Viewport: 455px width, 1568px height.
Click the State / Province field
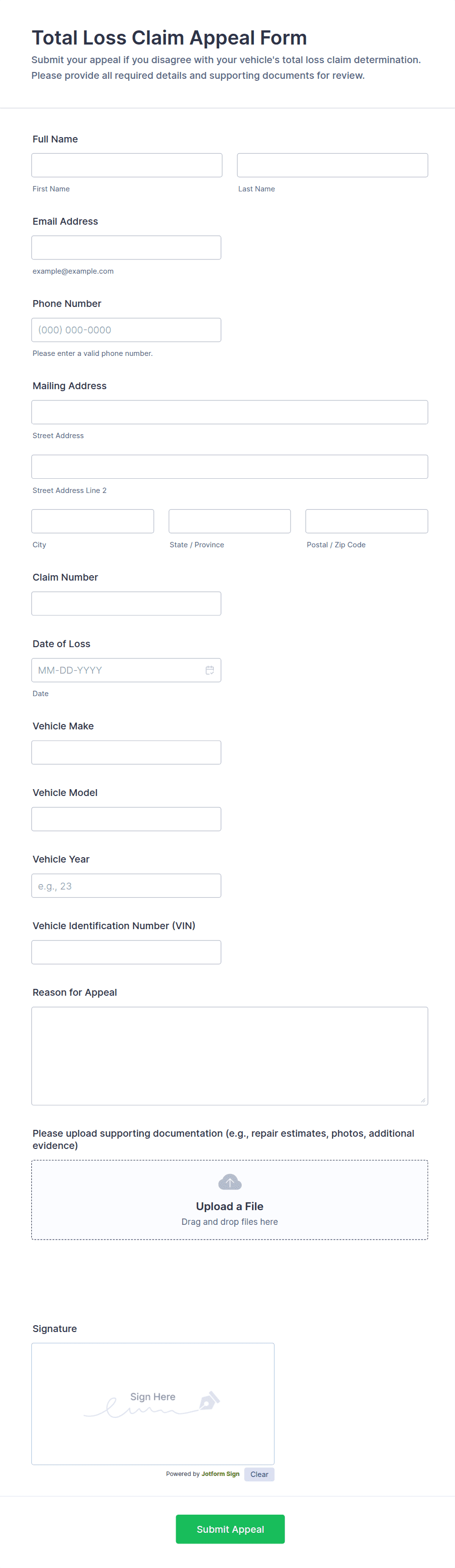229,521
